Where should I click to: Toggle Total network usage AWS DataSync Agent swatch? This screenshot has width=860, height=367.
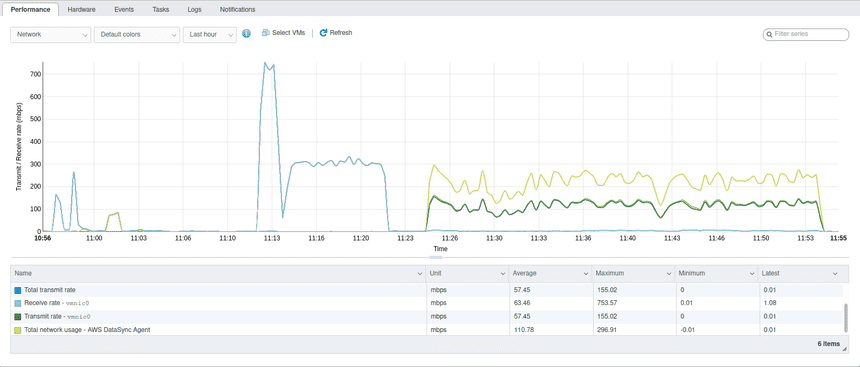[18, 330]
